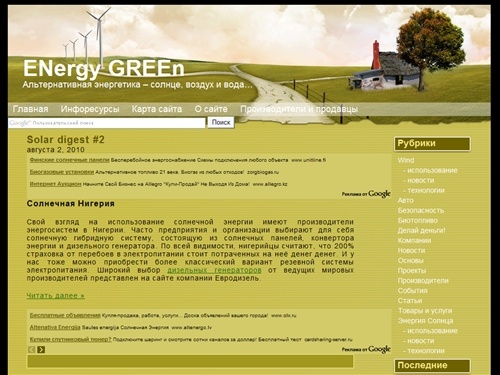Open the Статьи category
The image size is (500, 375).
410,300
